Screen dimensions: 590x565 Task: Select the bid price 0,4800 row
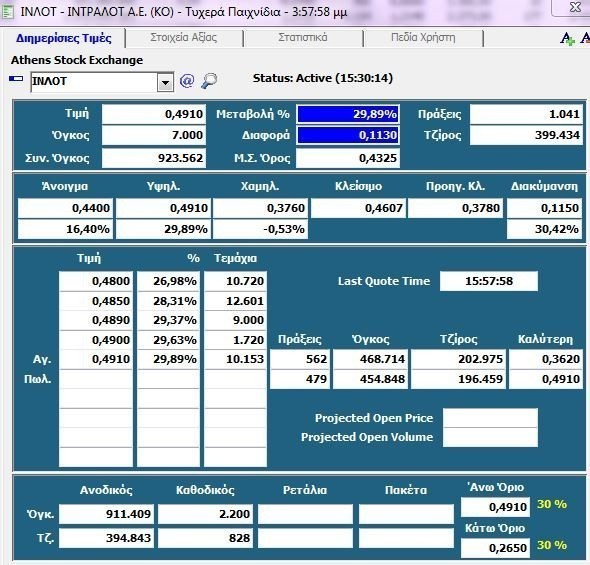click(x=96, y=281)
